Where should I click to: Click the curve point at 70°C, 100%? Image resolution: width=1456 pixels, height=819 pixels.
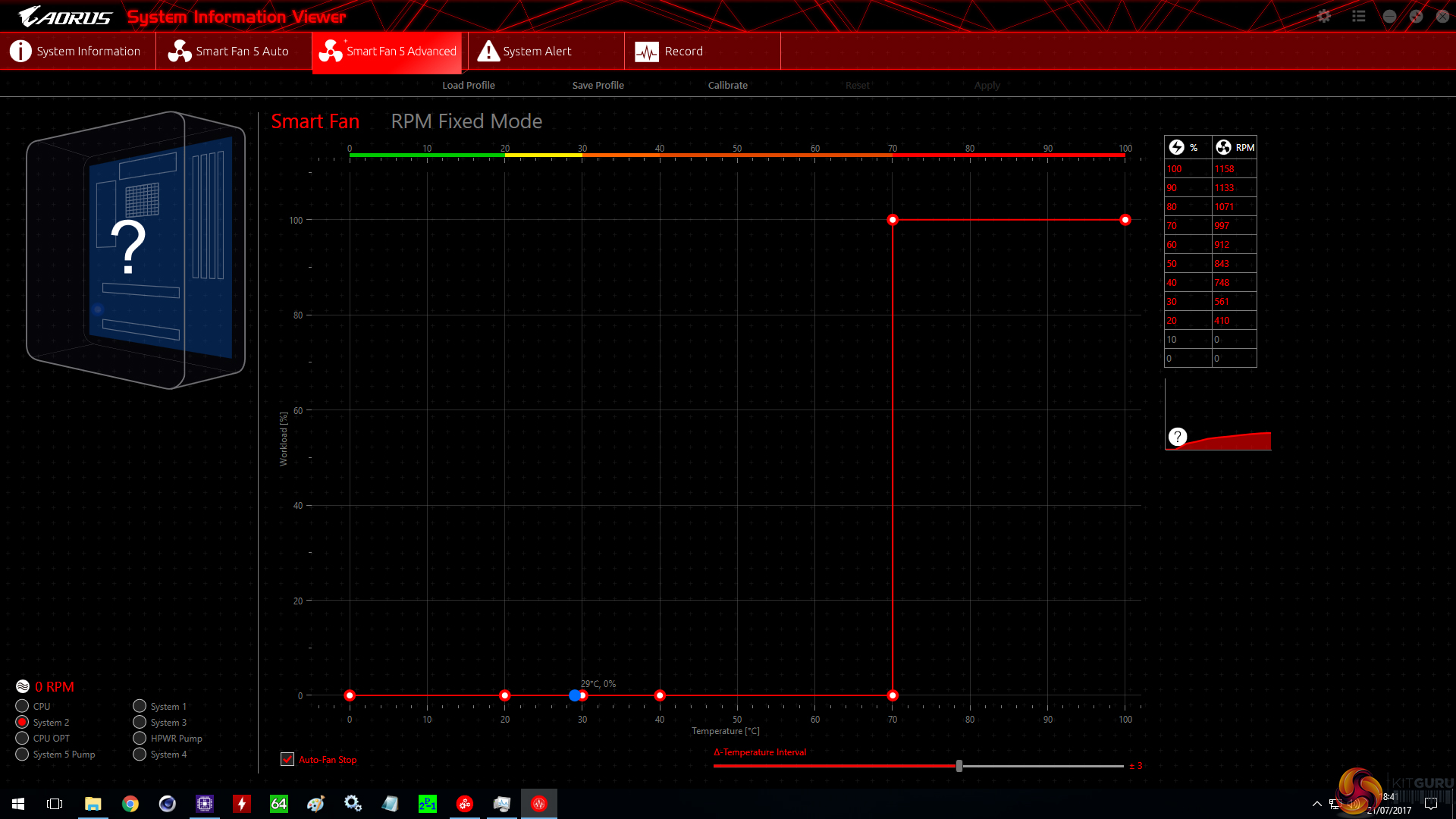point(893,220)
